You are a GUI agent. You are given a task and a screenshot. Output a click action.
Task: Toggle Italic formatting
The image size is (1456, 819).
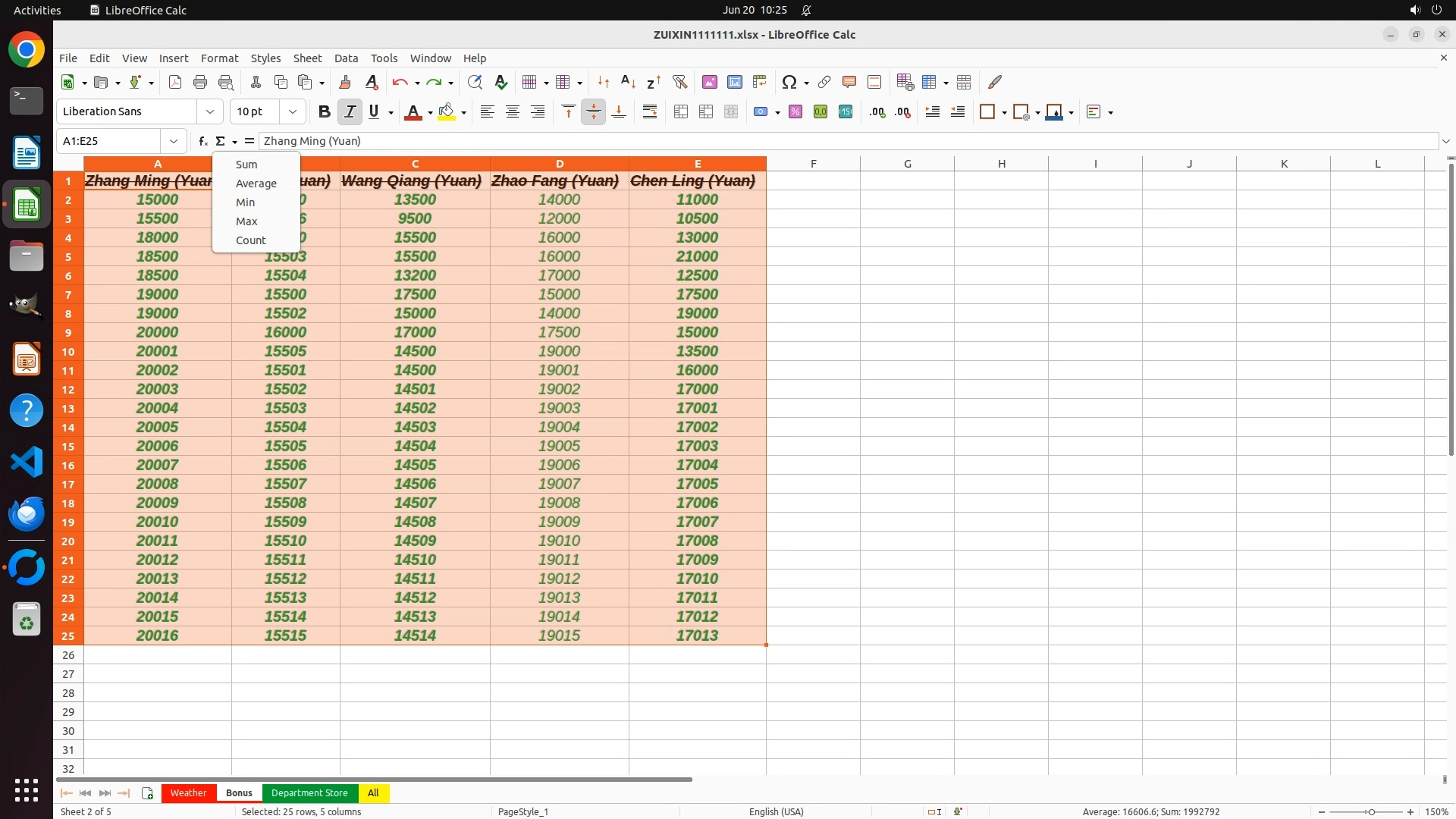coord(350,111)
